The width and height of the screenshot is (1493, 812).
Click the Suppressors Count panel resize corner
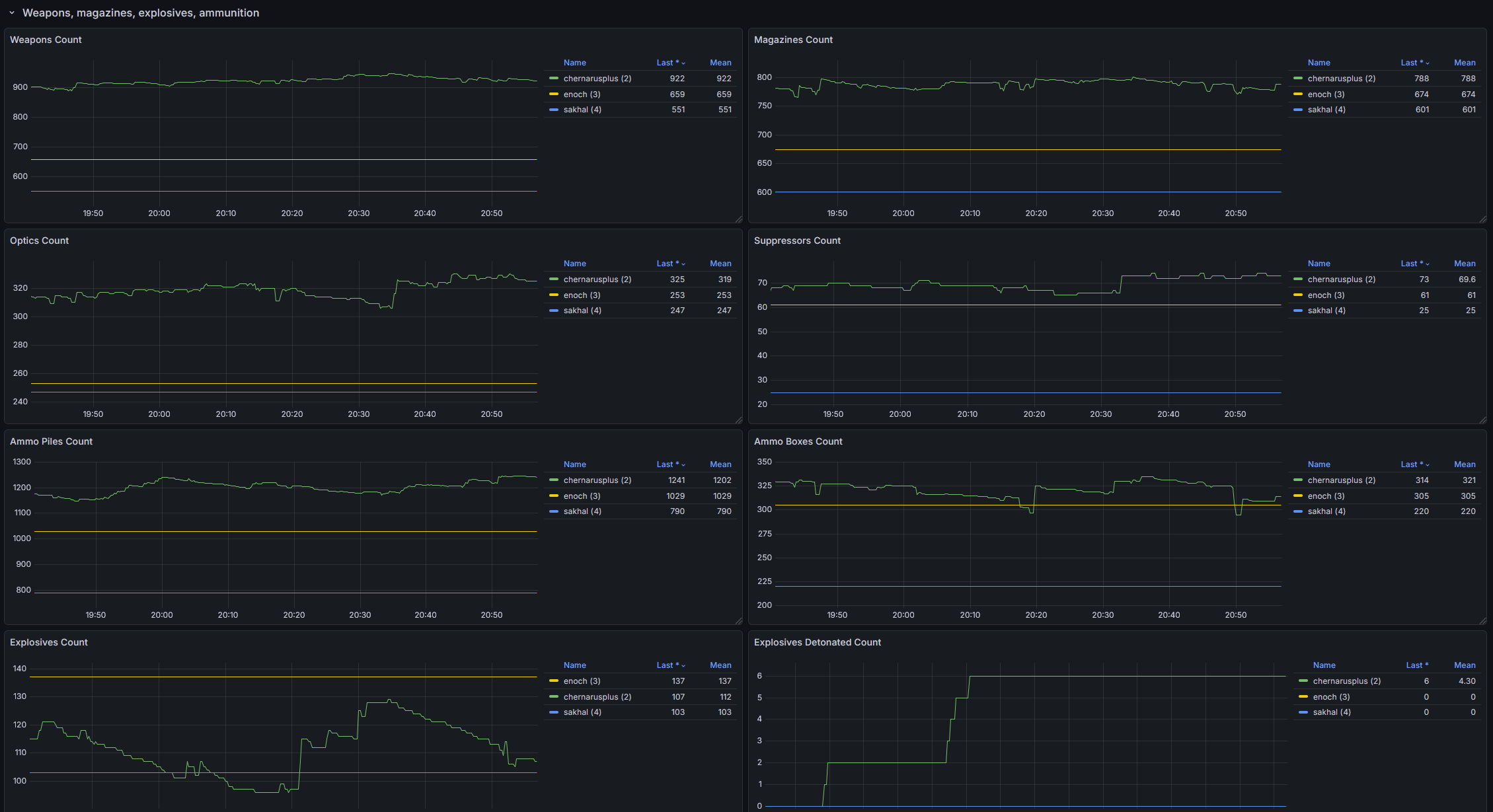click(1482, 420)
